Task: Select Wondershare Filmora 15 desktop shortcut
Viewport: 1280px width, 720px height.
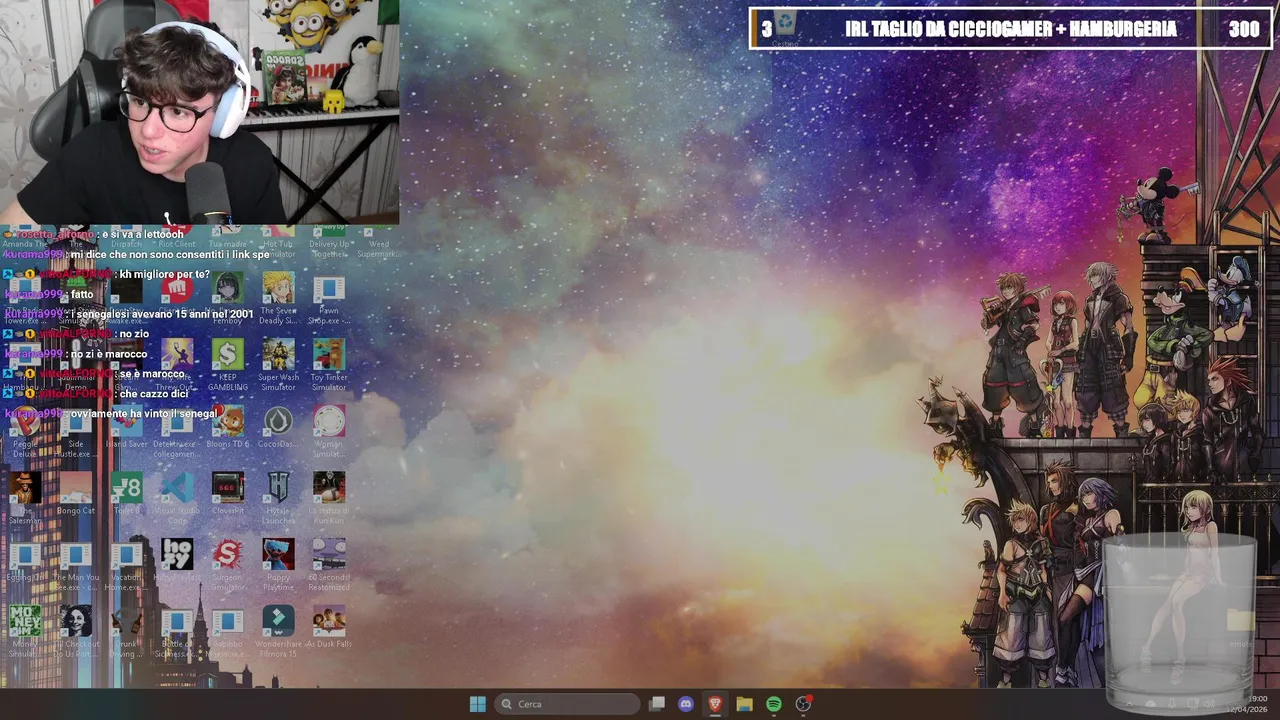Action: pyautogui.click(x=278, y=632)
